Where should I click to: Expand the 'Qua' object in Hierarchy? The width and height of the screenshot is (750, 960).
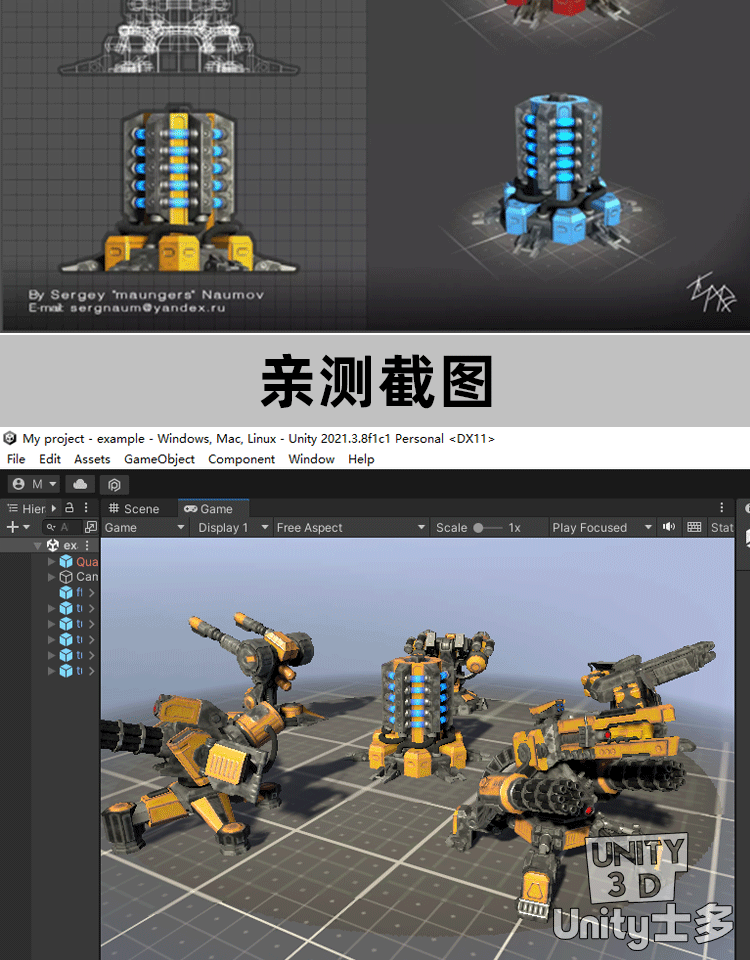(51, 561)
